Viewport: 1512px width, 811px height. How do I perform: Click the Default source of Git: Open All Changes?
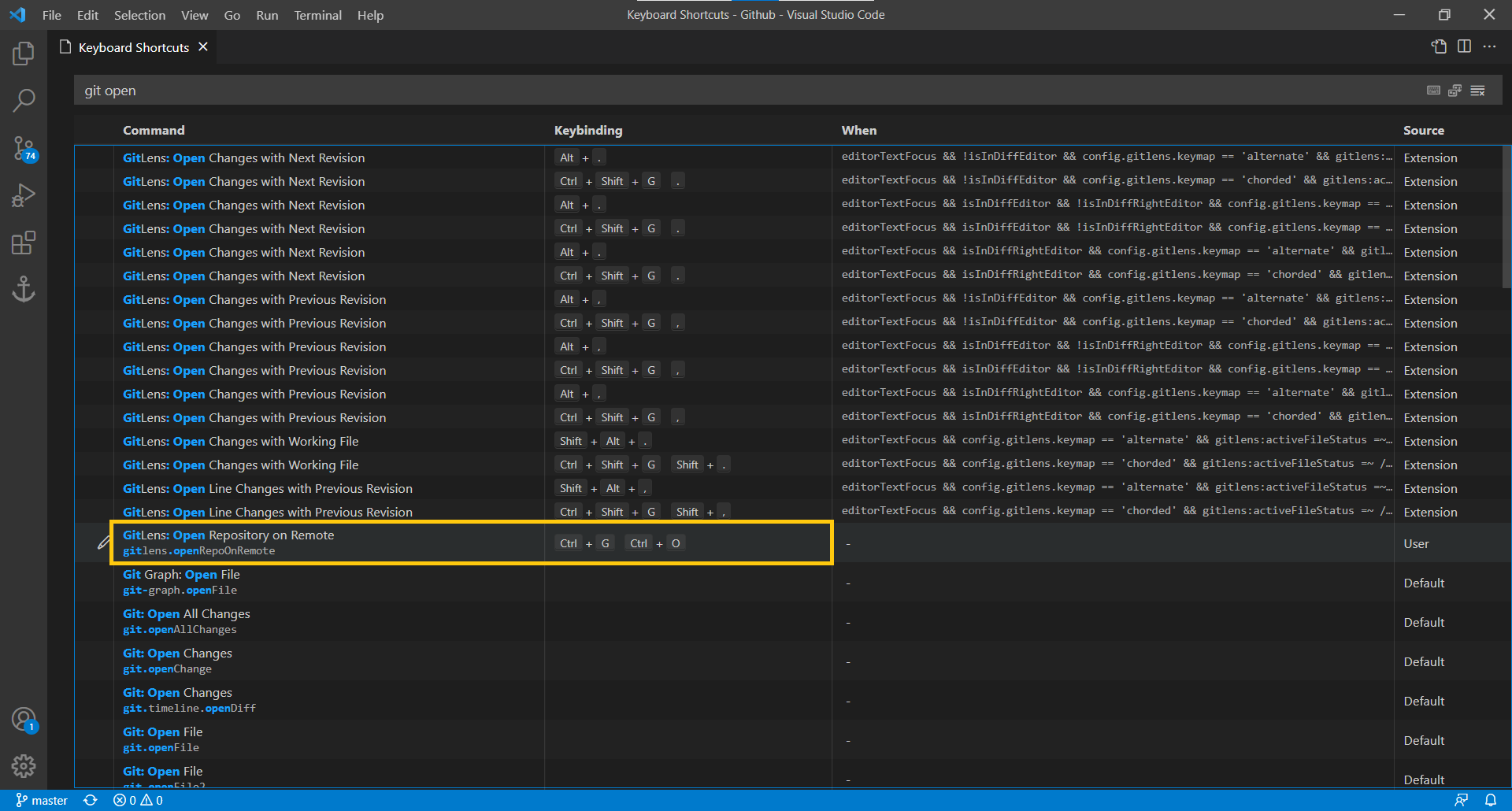coord(1424,622)
